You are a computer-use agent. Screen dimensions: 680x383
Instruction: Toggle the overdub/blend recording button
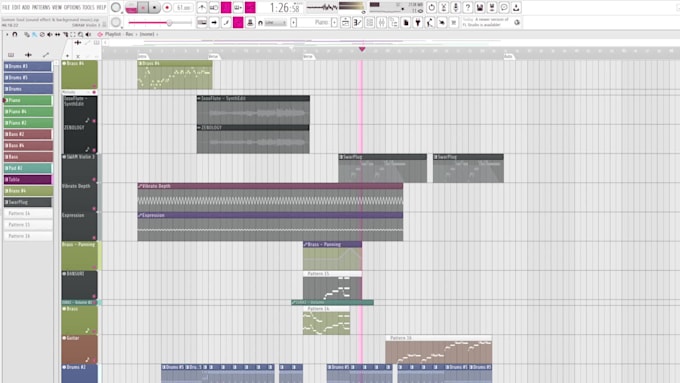click(x=238, y=7)
